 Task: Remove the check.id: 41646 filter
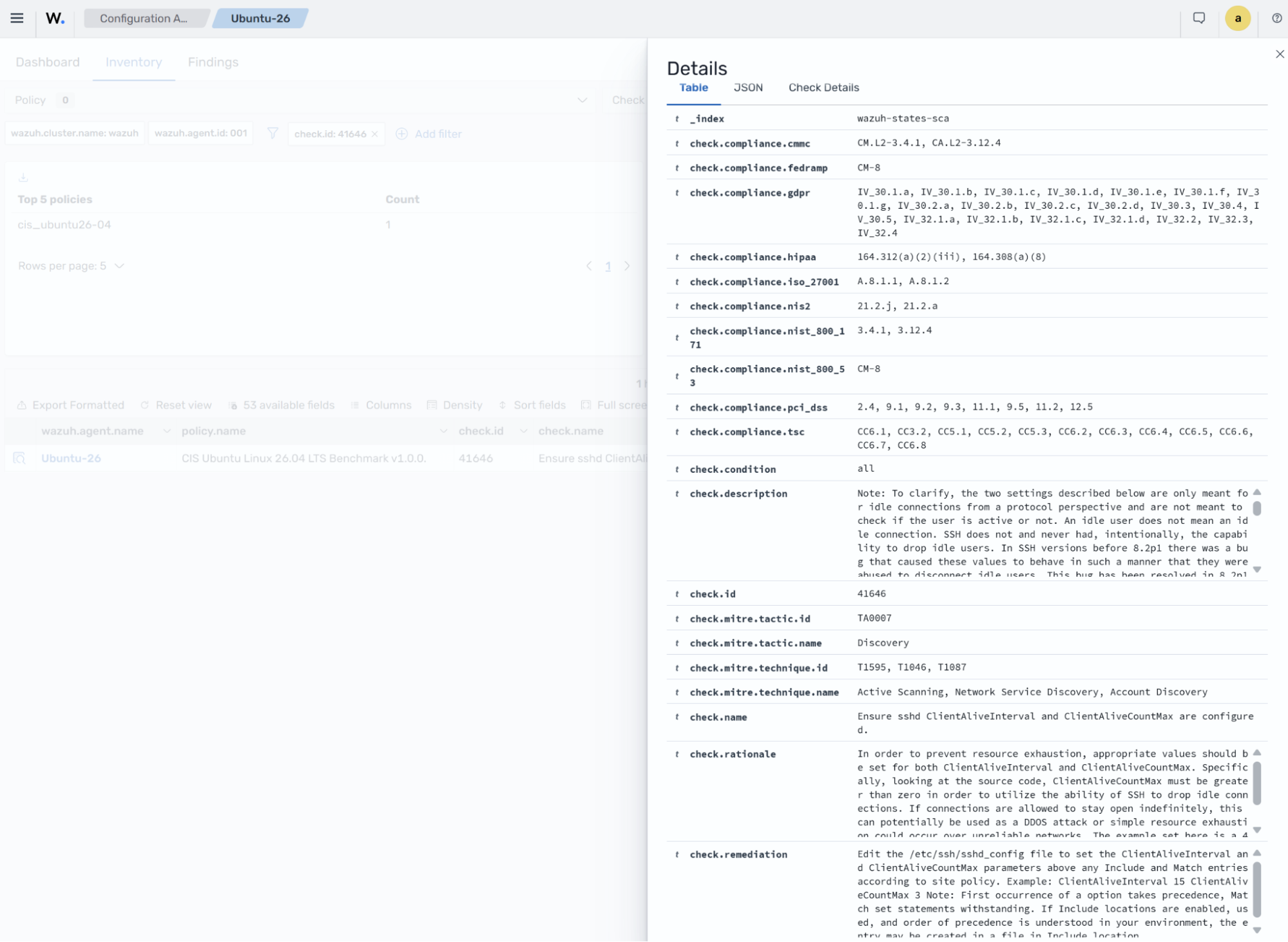374,134
